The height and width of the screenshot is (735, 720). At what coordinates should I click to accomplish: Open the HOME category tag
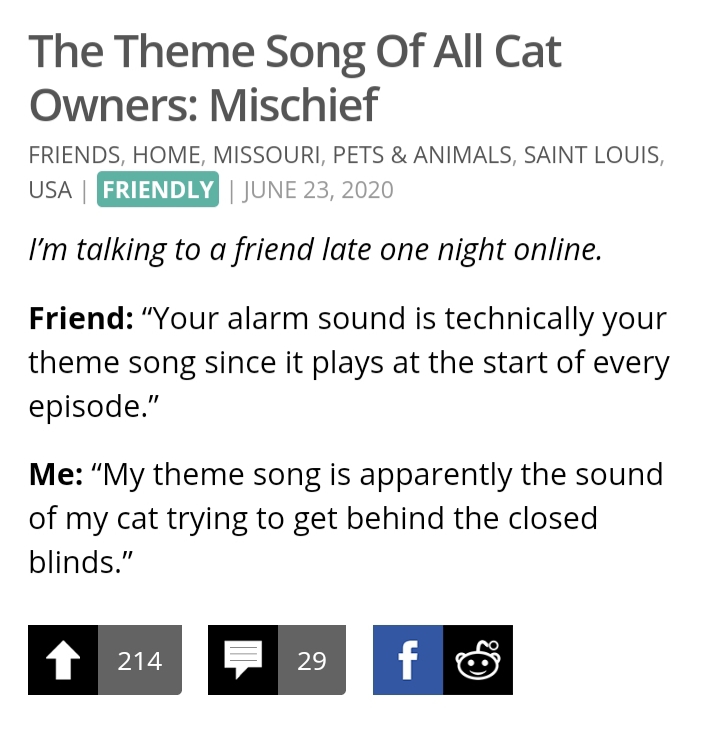pyautogui.click(x=166, y=155)
